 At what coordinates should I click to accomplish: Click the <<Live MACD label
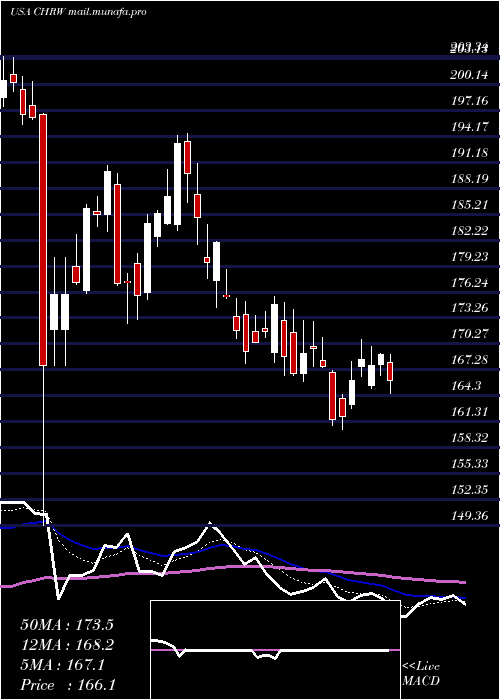point(421,674)
